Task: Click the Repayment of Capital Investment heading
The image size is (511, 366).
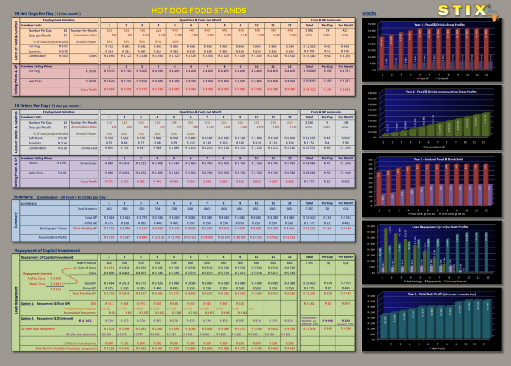Action: [47, 250]
